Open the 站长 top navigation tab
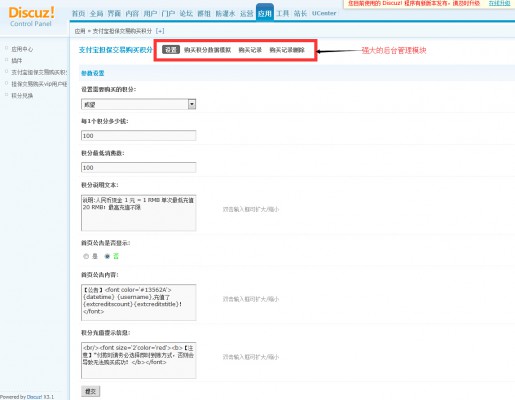 tap(300, 14)
